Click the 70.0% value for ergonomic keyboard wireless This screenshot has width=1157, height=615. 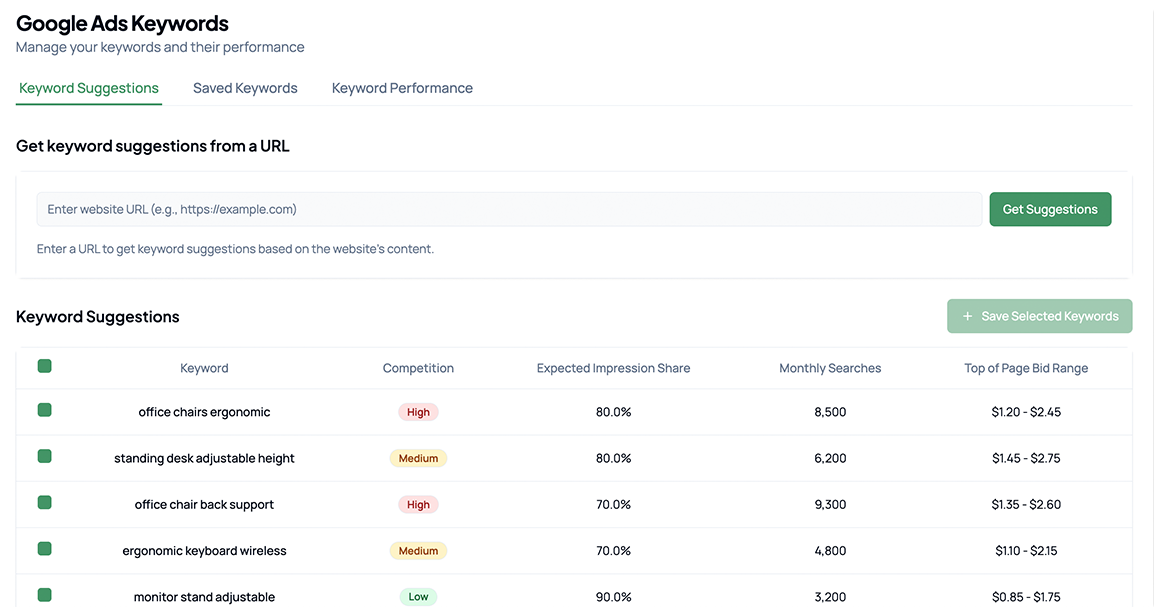pyautogui.click(x=613, y=551)
